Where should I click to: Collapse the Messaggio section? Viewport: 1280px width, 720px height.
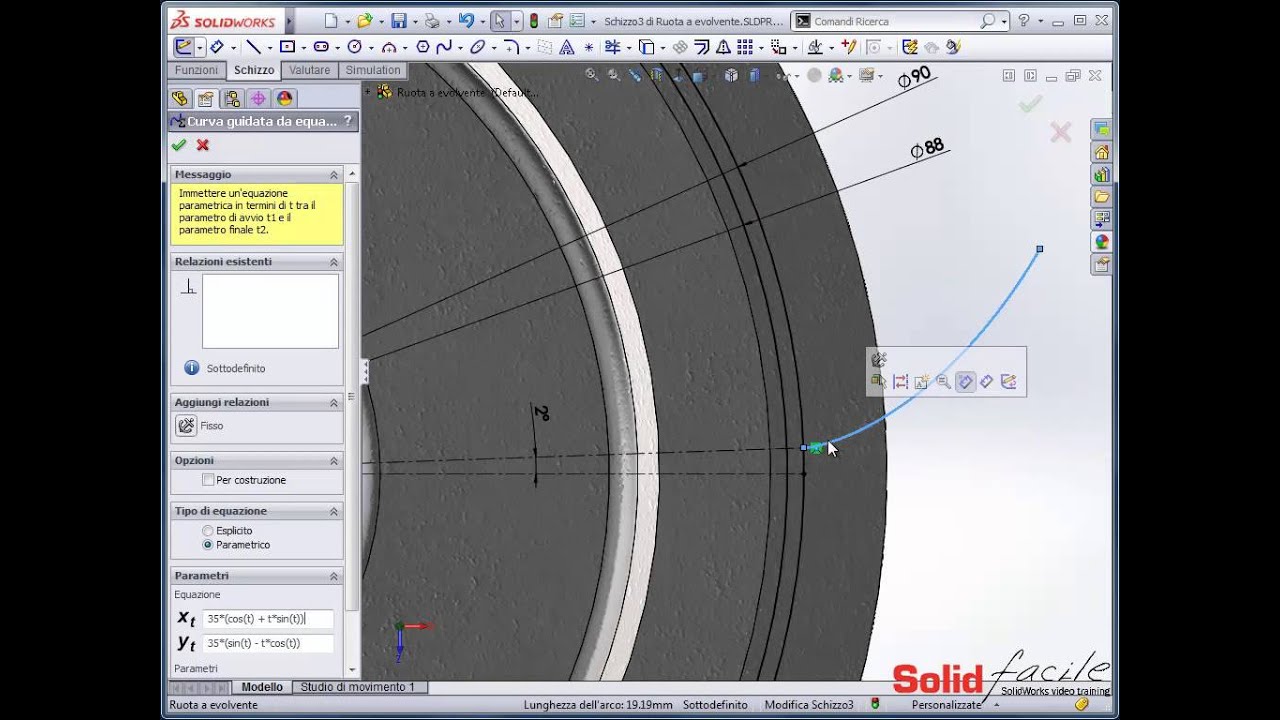334,174
